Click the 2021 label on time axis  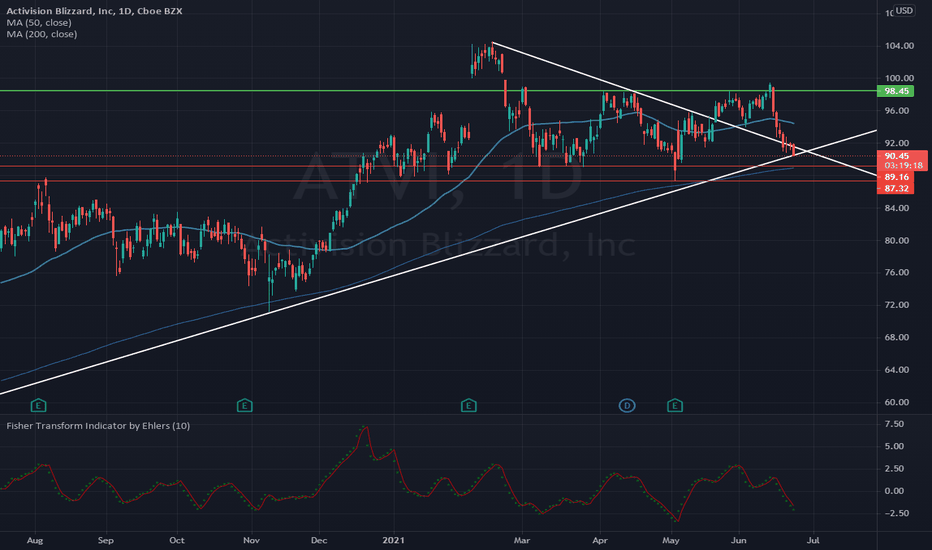click(x=393, y=540)
